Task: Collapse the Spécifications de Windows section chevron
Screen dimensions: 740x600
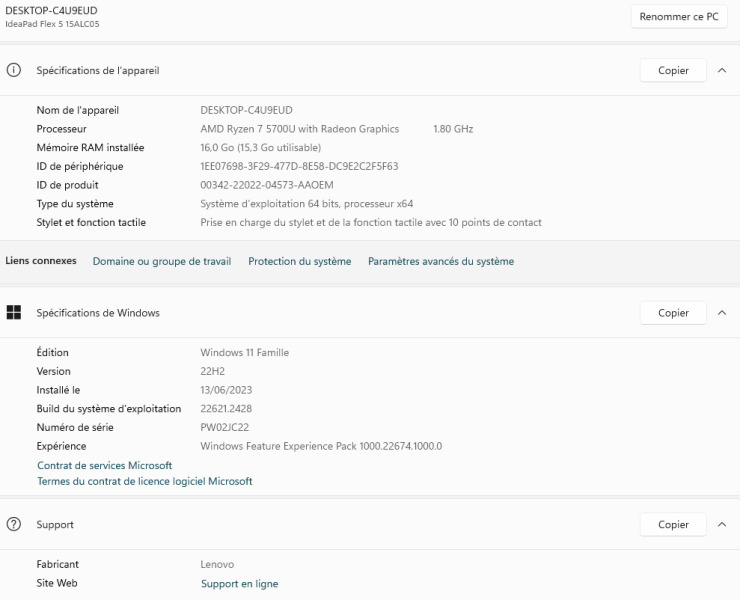Action: click(722, 313)
